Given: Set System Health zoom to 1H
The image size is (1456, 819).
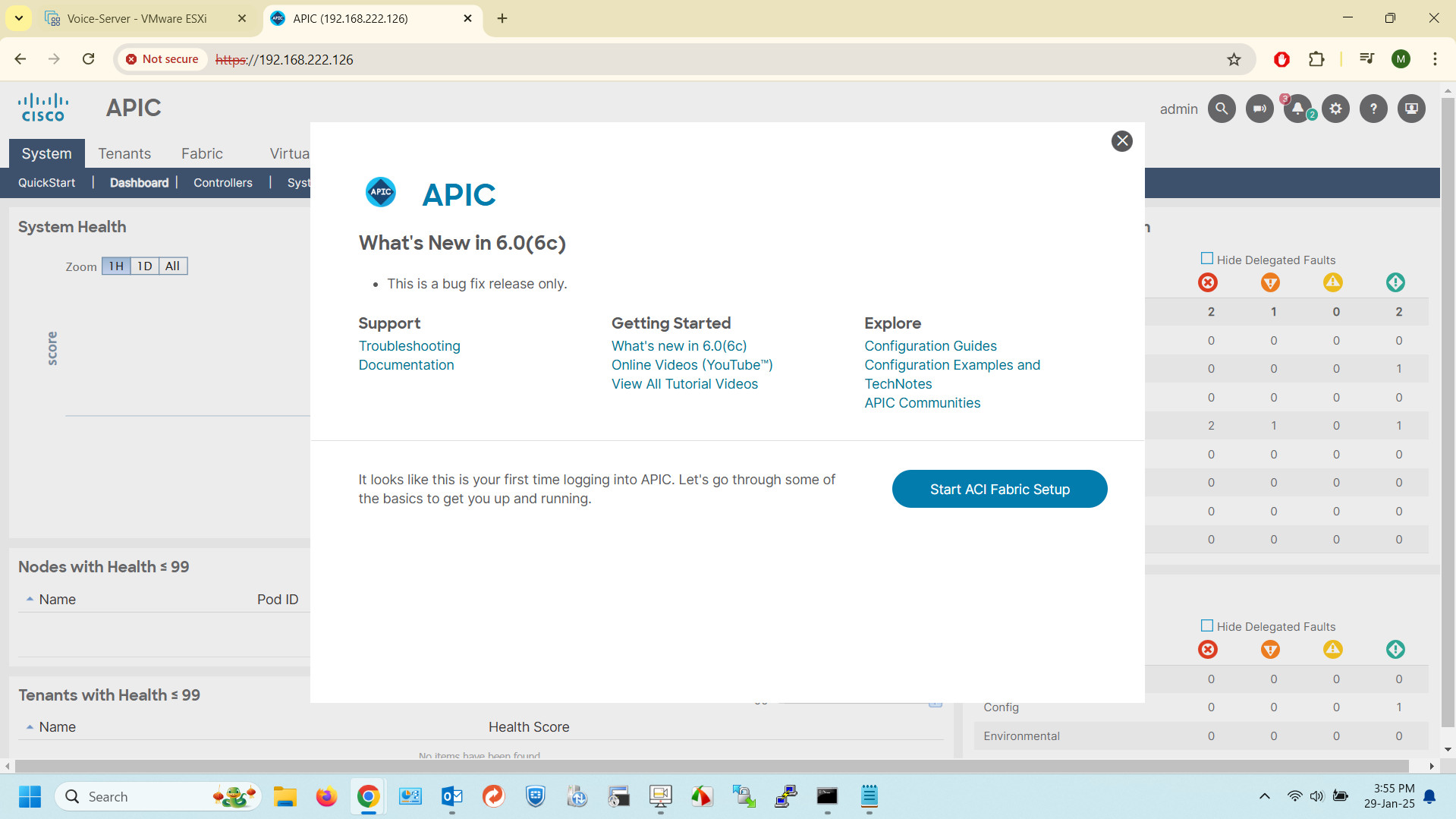Looking at the screenshot, I should click(x=115, y=266).
